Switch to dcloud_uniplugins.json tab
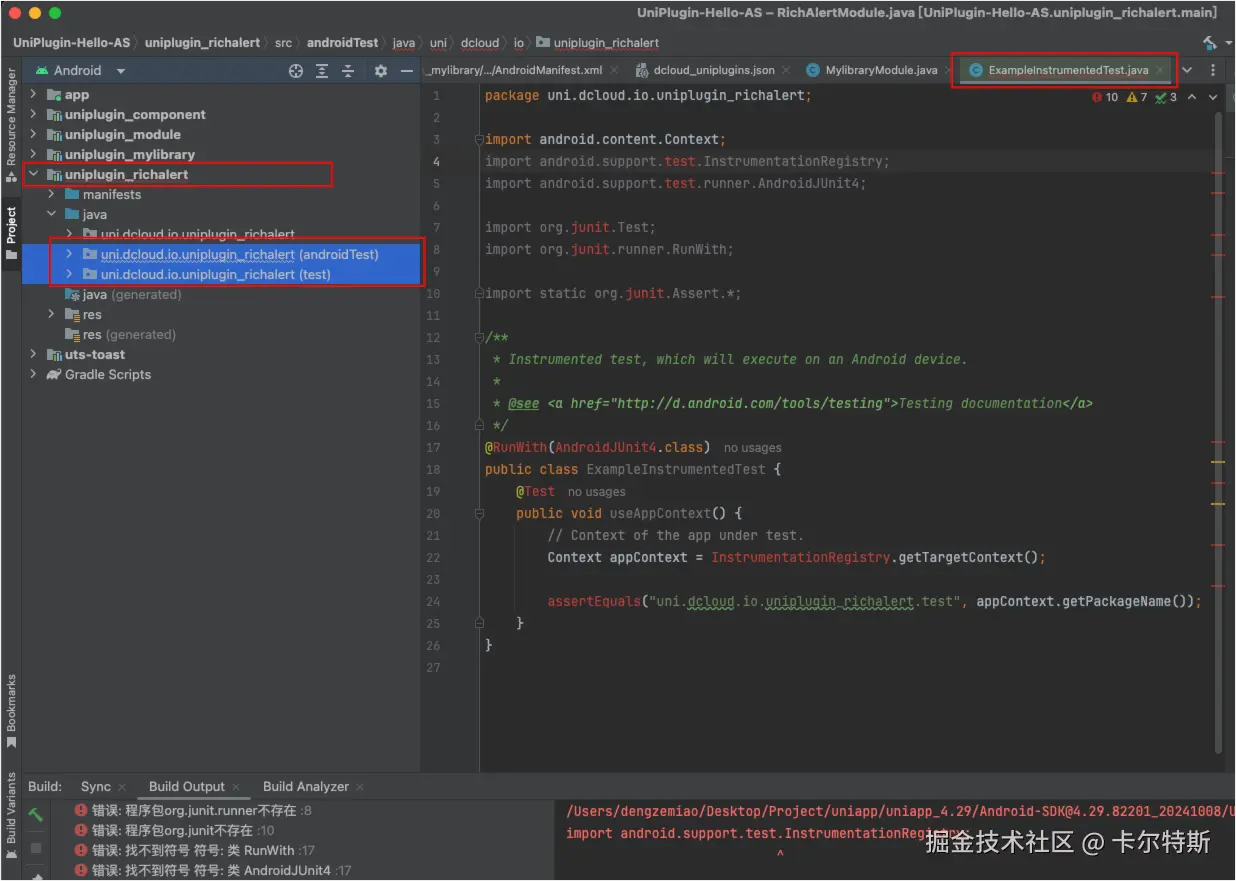Screen dimensions: 1236x881 [x=713, y=70]
